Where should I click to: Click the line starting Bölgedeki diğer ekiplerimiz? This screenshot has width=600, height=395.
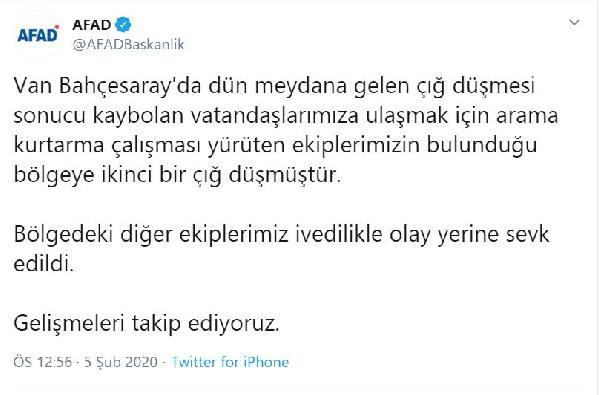282,235
